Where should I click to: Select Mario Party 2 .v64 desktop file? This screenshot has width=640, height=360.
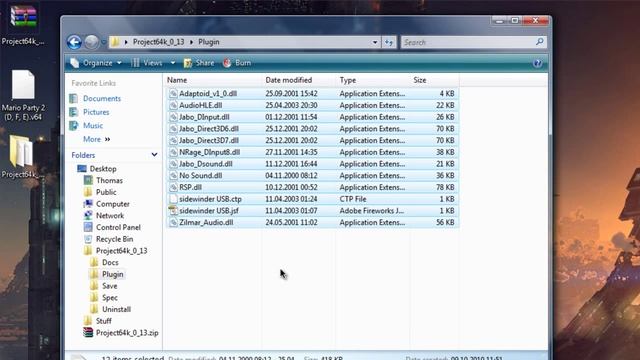click(23, 95)
